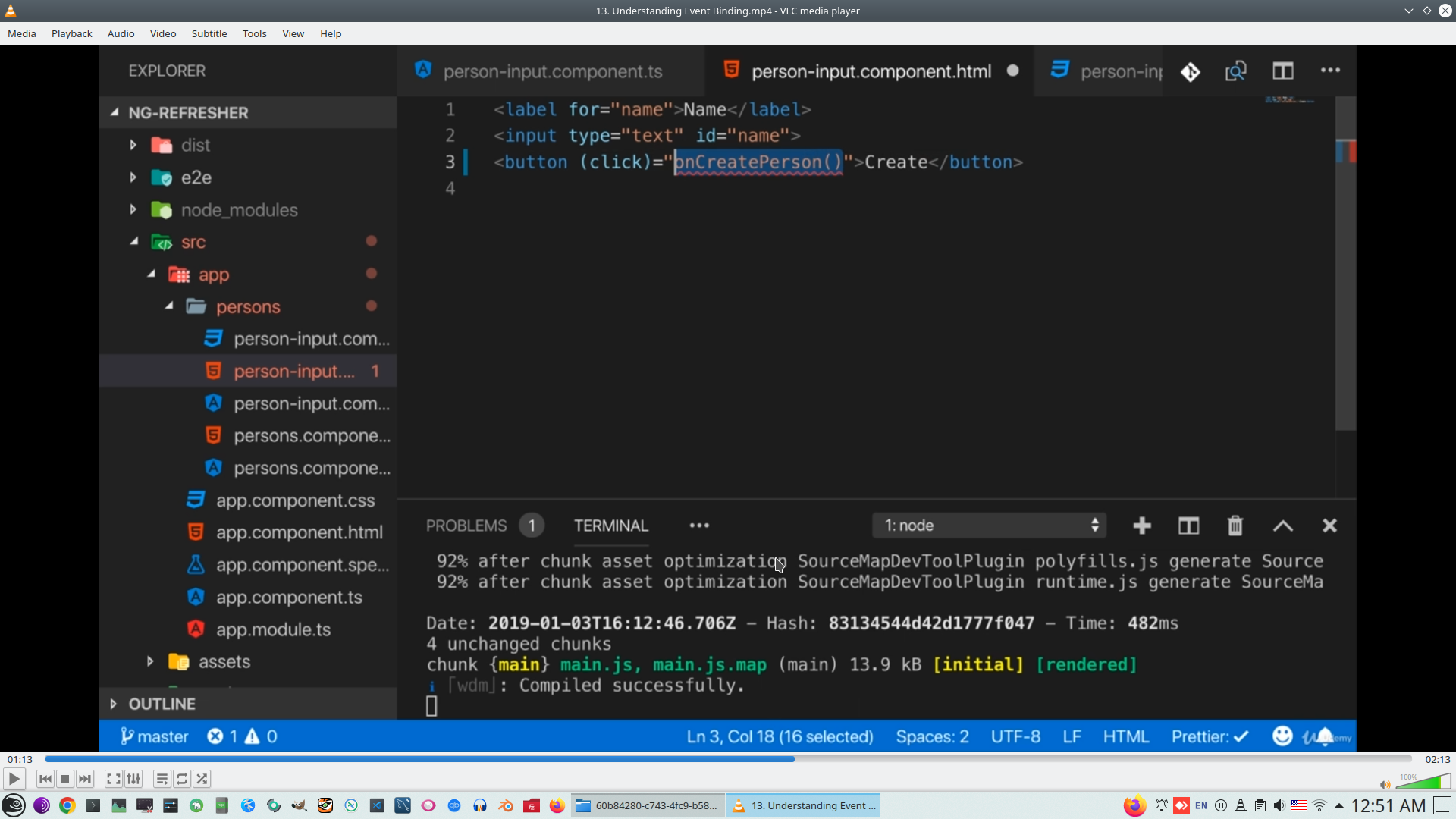This screenshot has height=819, width=1456.
Task: Click remaining time label 02:13
Action: coord(1437,759)
